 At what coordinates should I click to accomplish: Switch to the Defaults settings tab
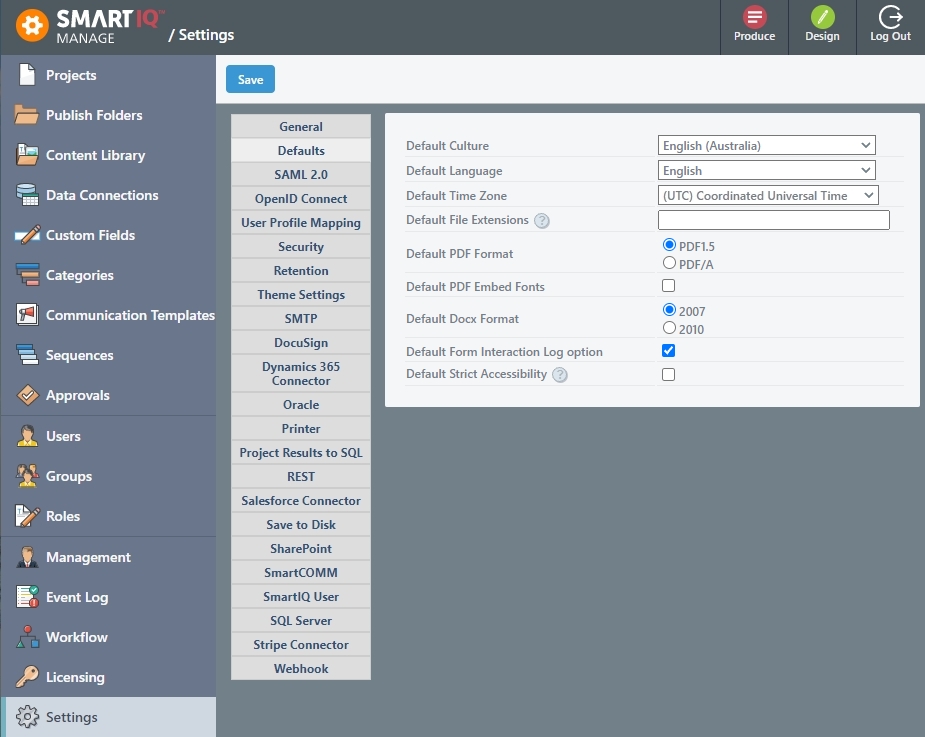point(301,150)
